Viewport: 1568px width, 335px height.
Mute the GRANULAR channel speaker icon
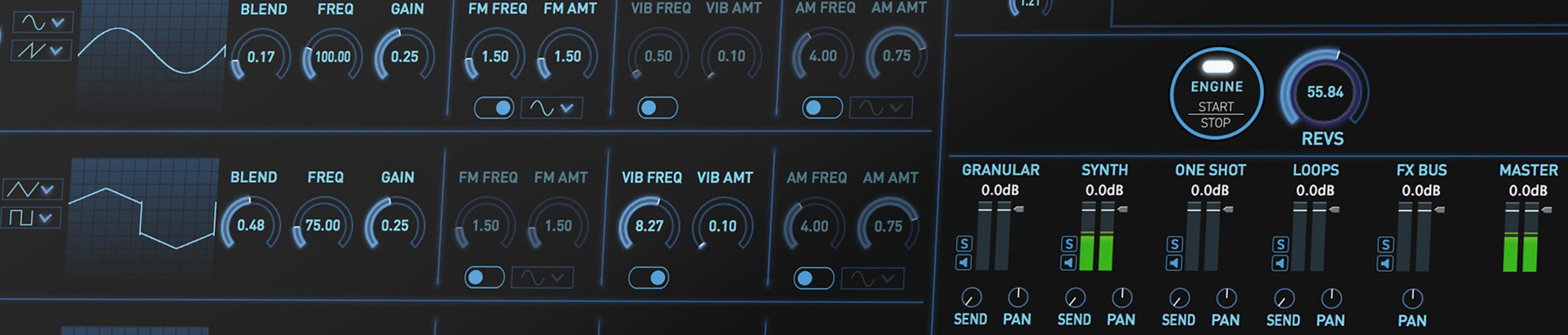(964, 263)
